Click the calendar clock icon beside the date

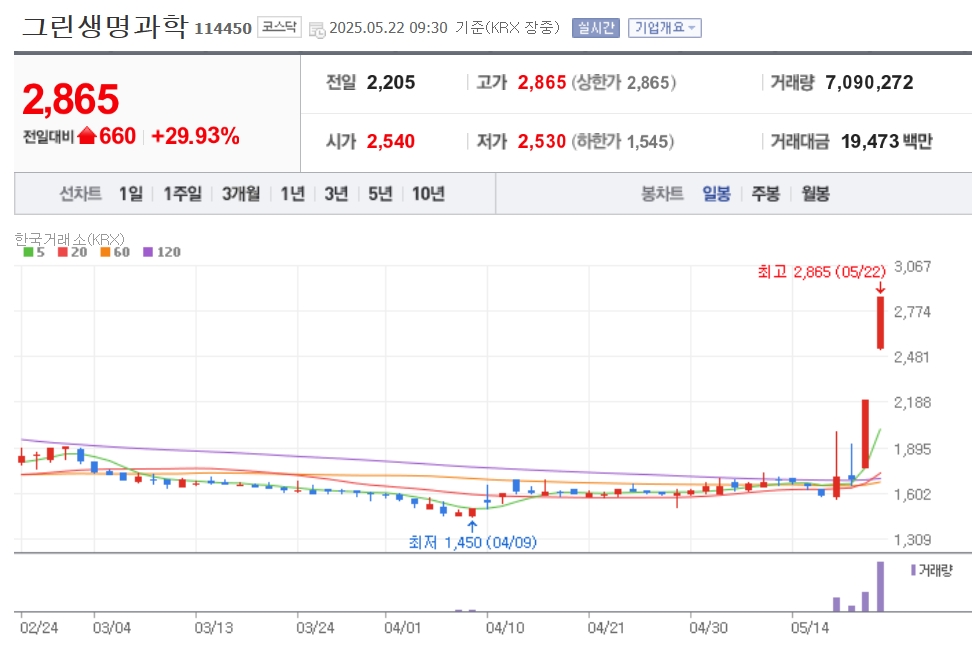tap(317, 29)
